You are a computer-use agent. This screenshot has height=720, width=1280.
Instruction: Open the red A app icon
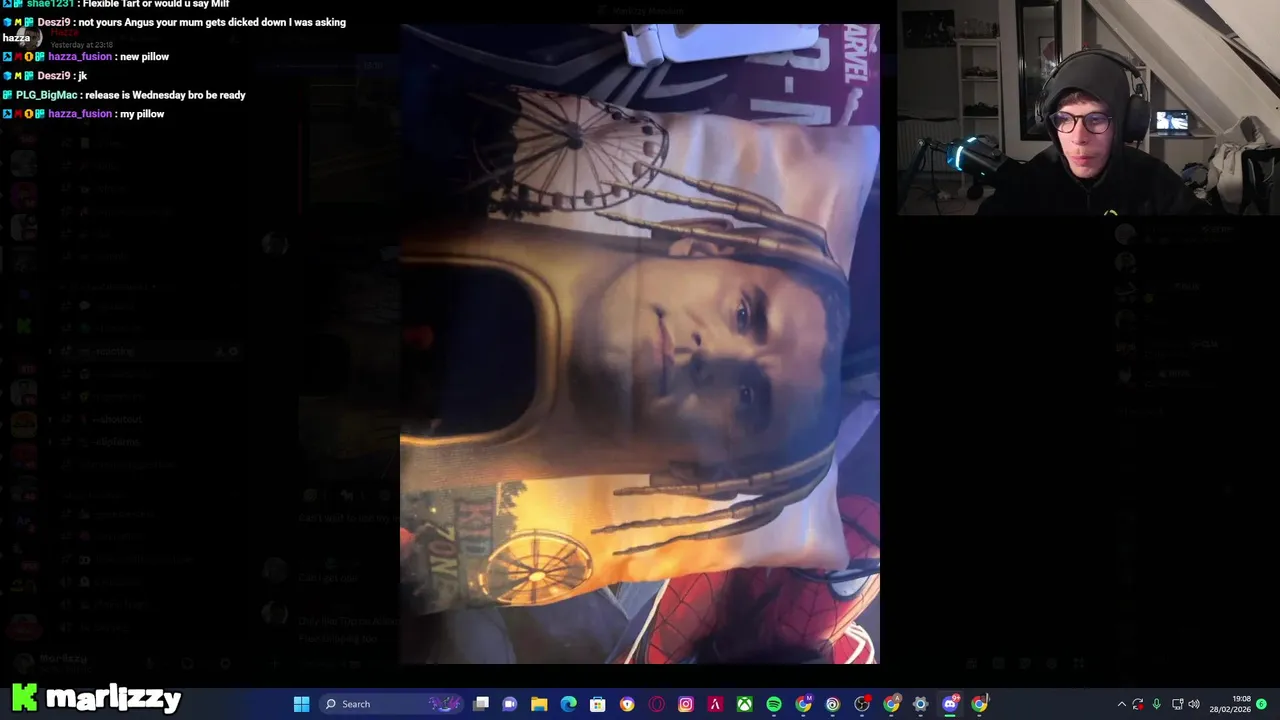coord(715,704)
